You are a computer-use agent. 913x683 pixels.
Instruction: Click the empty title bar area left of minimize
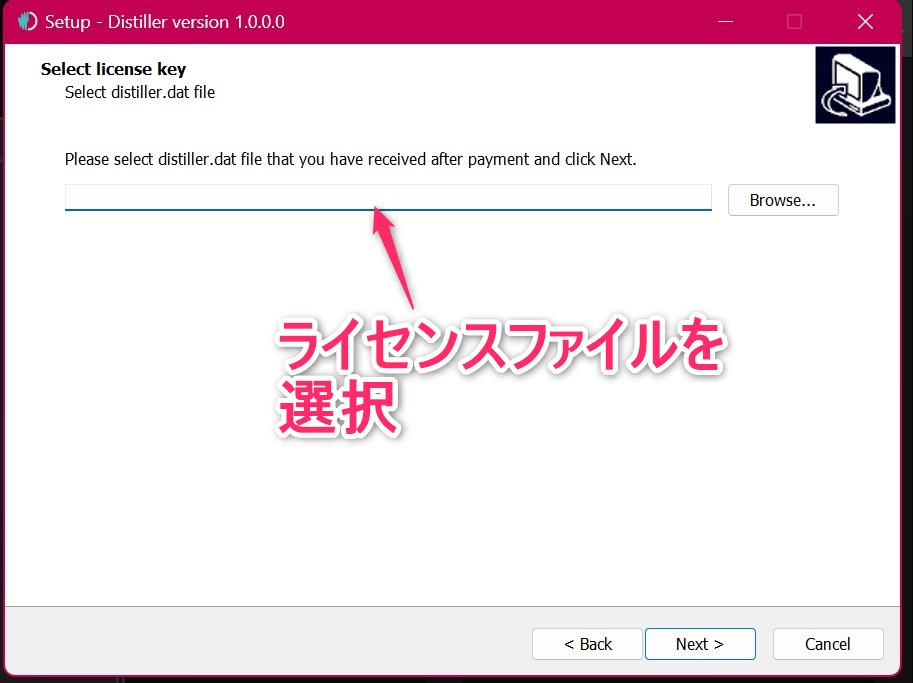click(500, 22)
